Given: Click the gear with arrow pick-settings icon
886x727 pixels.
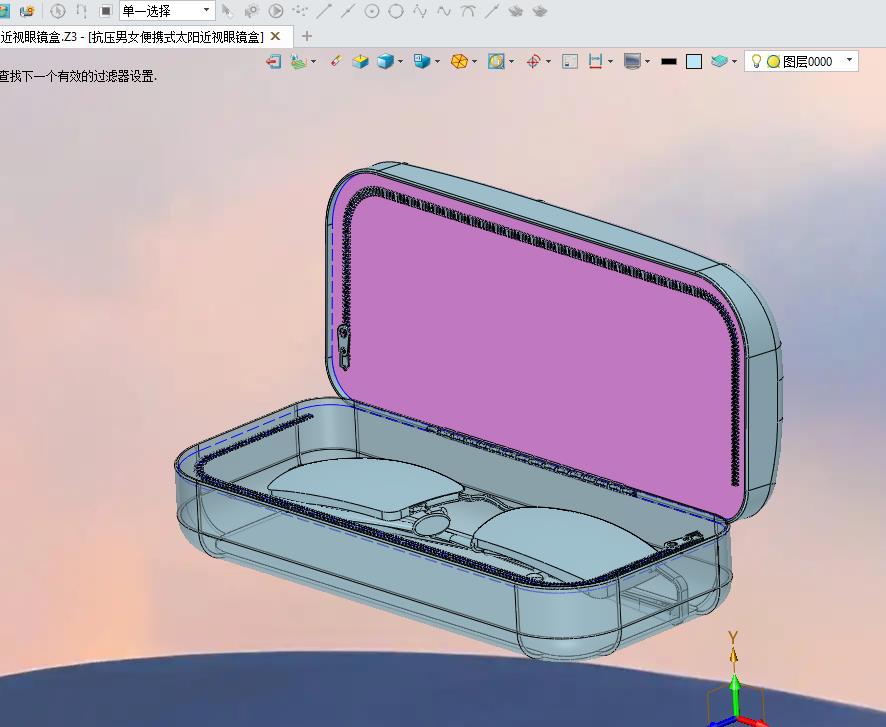Looking at the screenshot, I should pos(251,11).
